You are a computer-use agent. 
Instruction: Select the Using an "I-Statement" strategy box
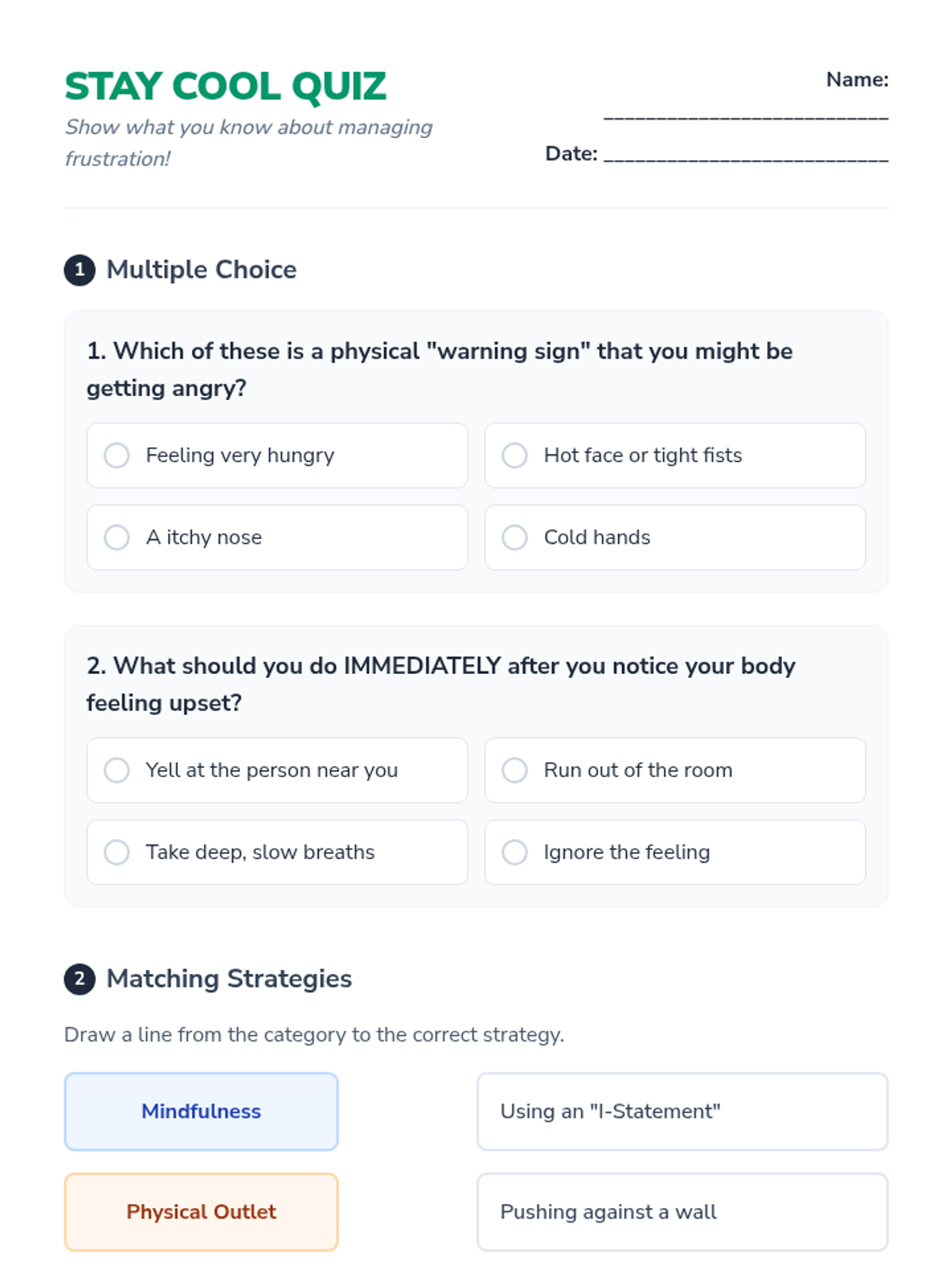(682, 1111)
